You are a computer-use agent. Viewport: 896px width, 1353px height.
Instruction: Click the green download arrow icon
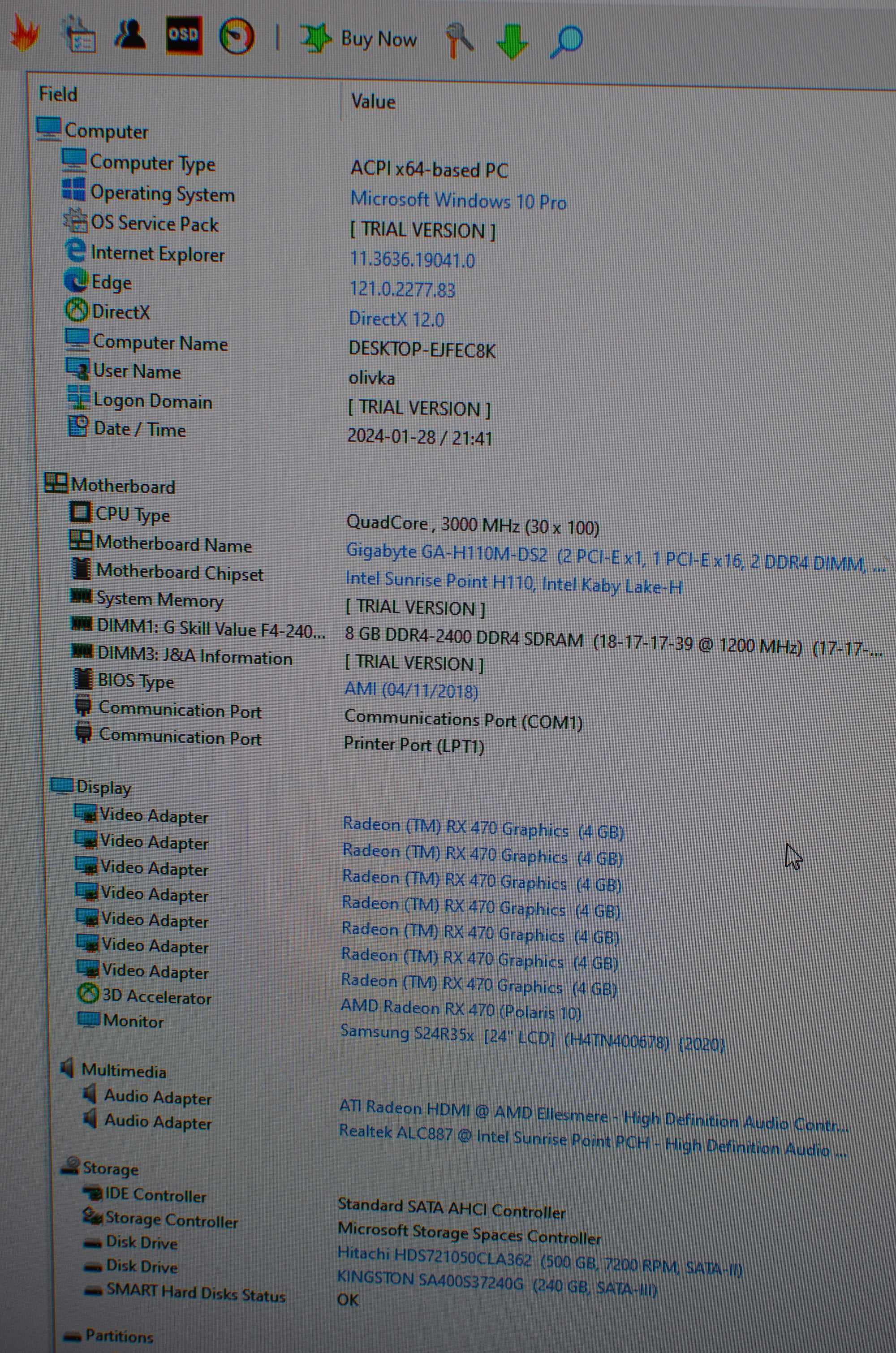point(512,41)
